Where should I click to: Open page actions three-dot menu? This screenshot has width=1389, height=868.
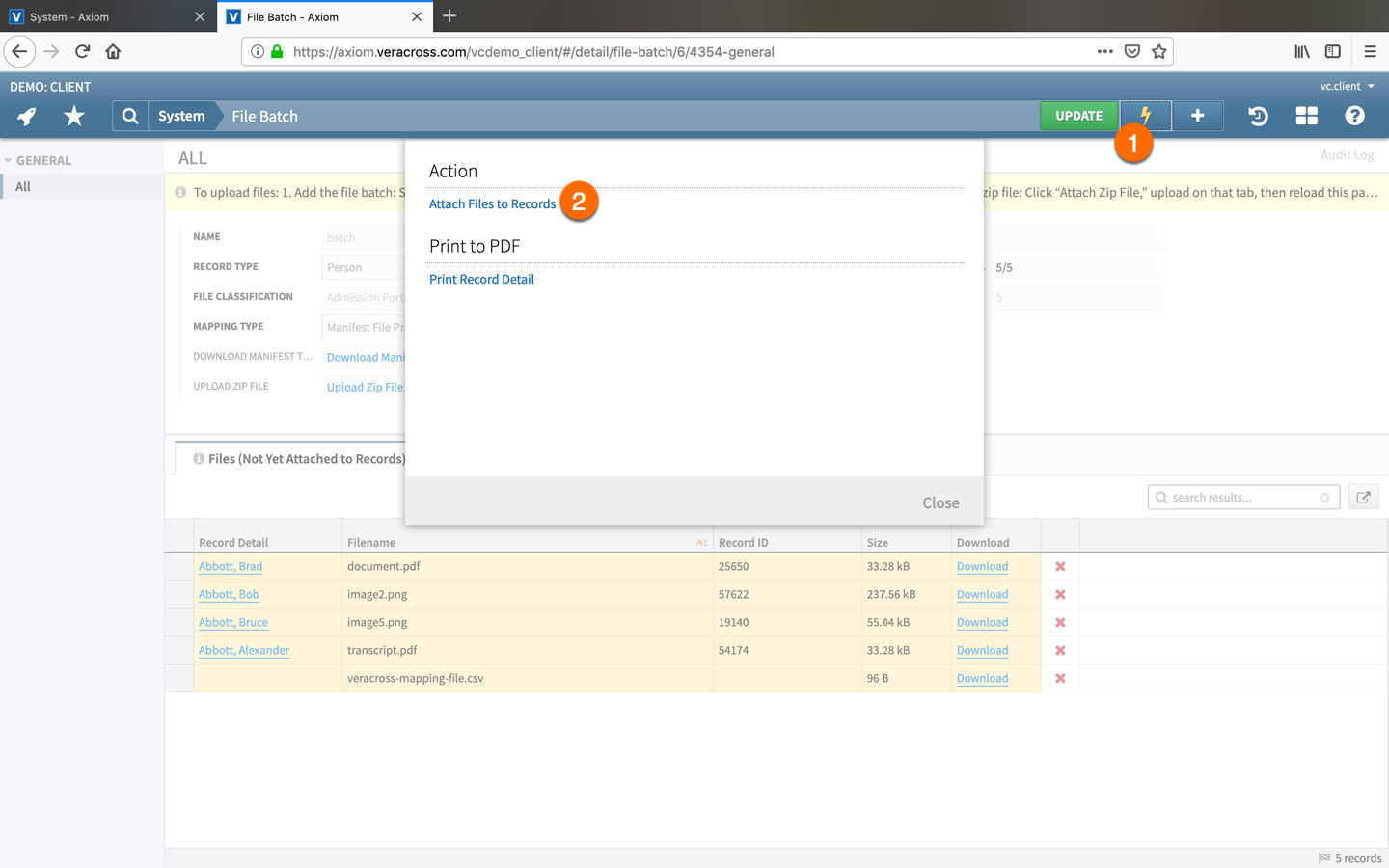pos(1105,51)
